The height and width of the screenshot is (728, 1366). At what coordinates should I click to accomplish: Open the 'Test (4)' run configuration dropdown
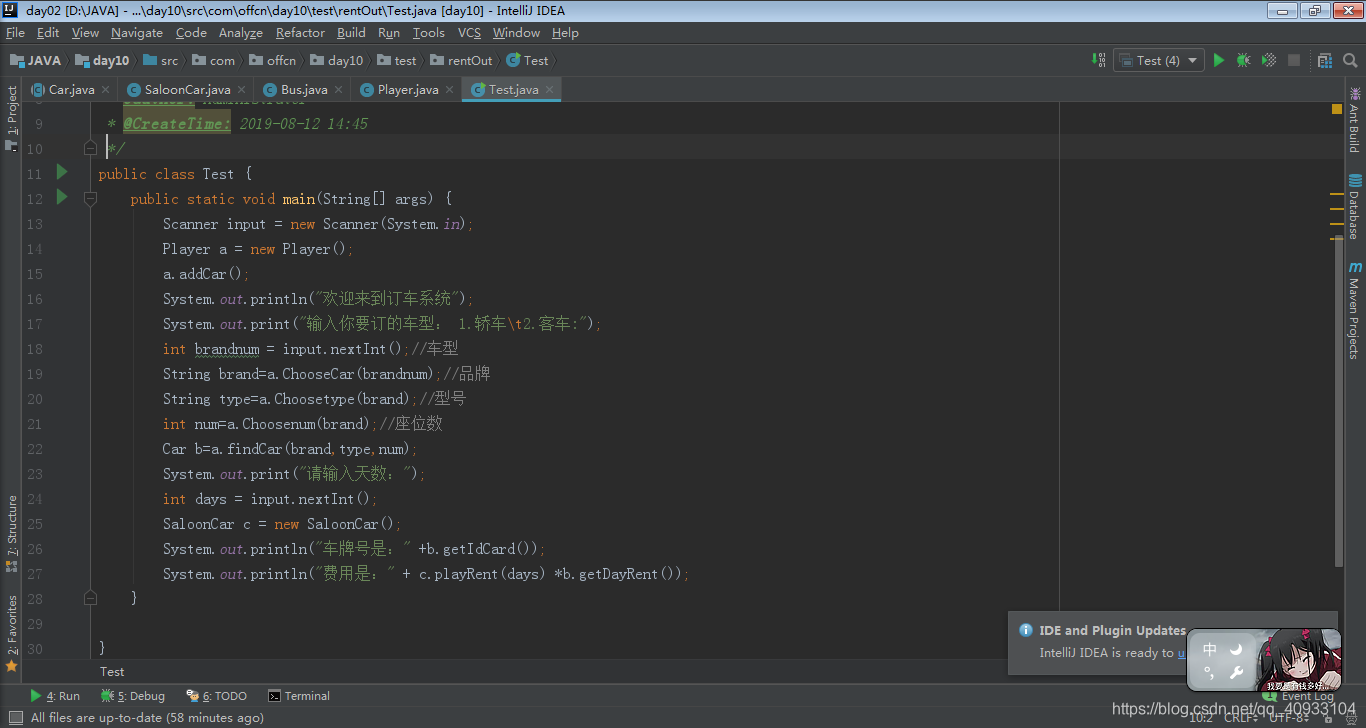1158,60
